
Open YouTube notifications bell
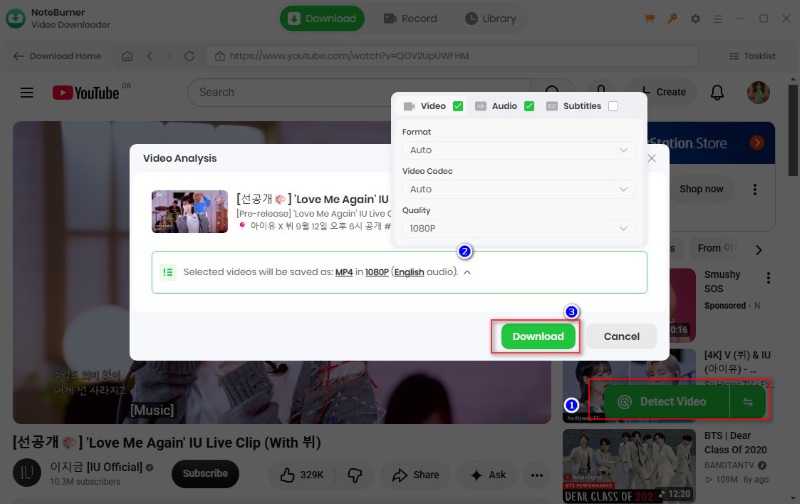pos(717,92)
